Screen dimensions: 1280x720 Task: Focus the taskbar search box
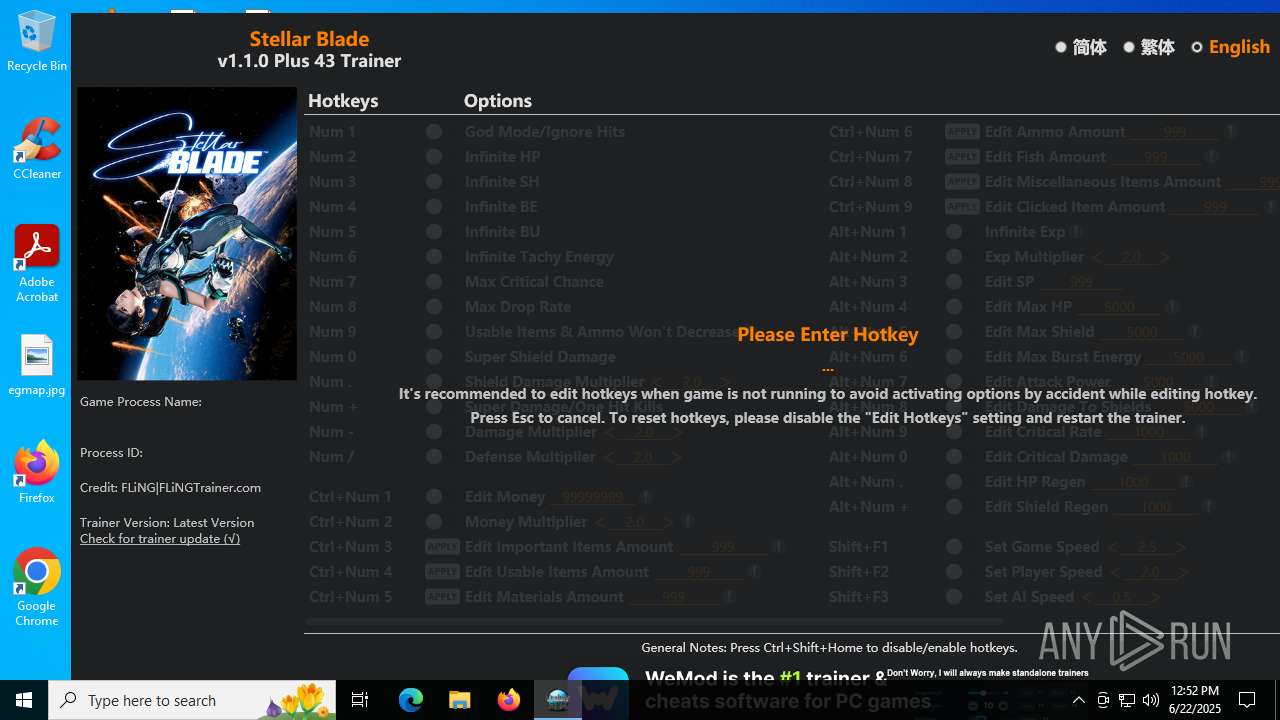tap(192, 700)
